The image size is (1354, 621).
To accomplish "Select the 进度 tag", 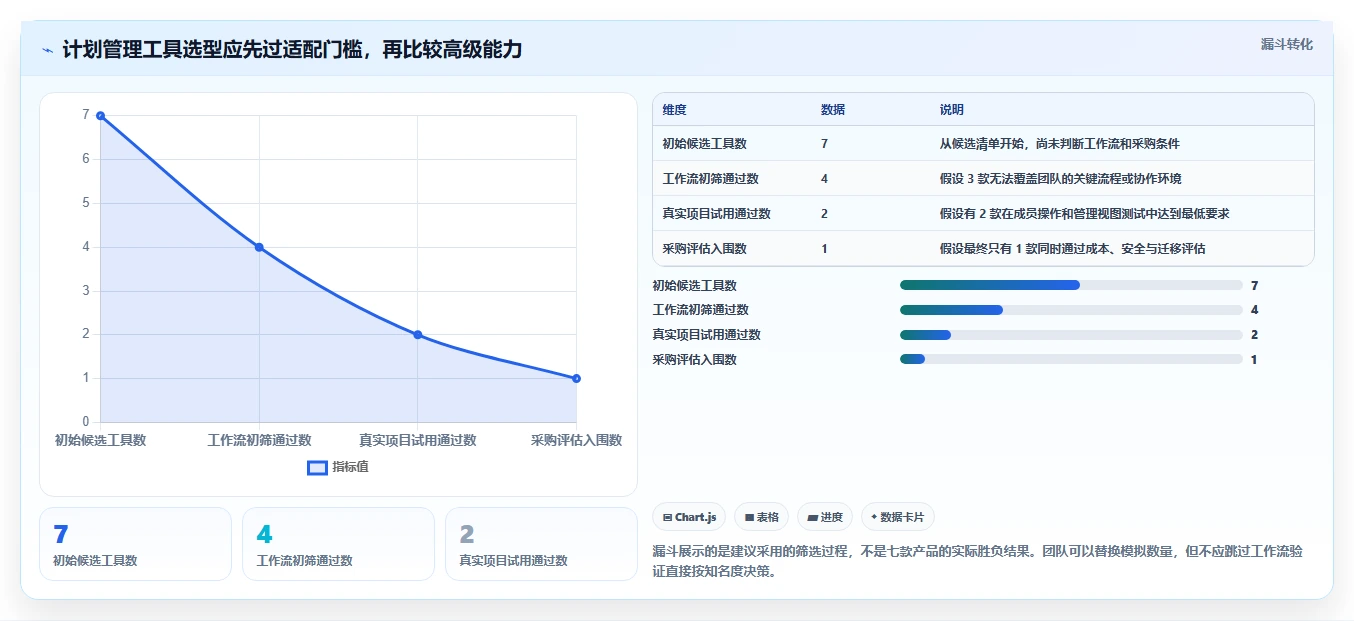I will (825, 517).
